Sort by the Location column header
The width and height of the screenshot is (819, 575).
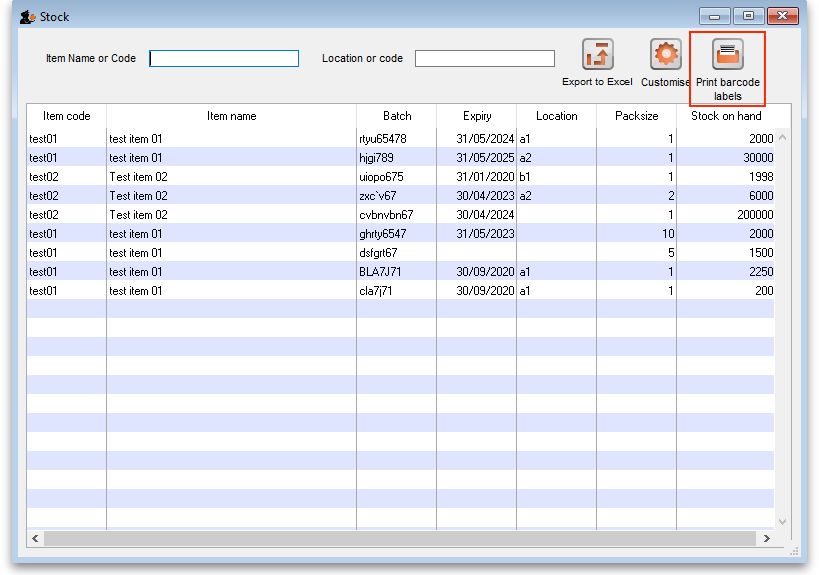coord(556,116)
